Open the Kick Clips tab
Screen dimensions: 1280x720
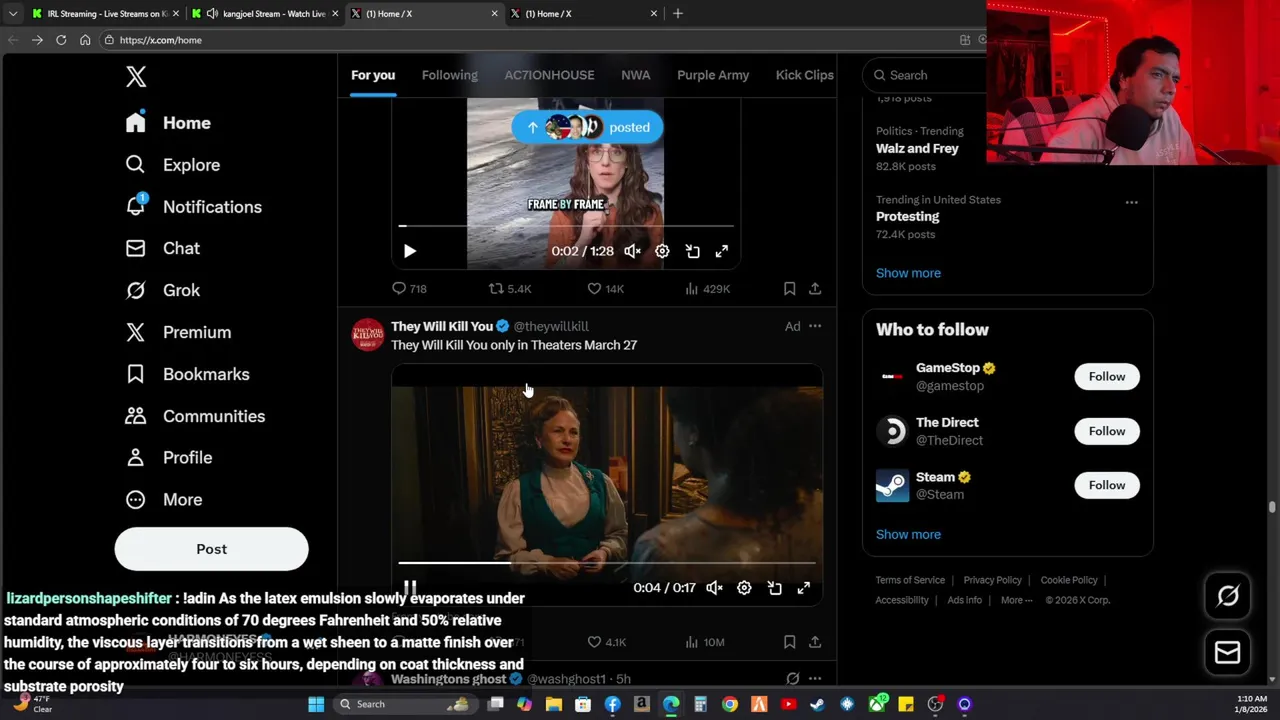(x=805, y=75)
